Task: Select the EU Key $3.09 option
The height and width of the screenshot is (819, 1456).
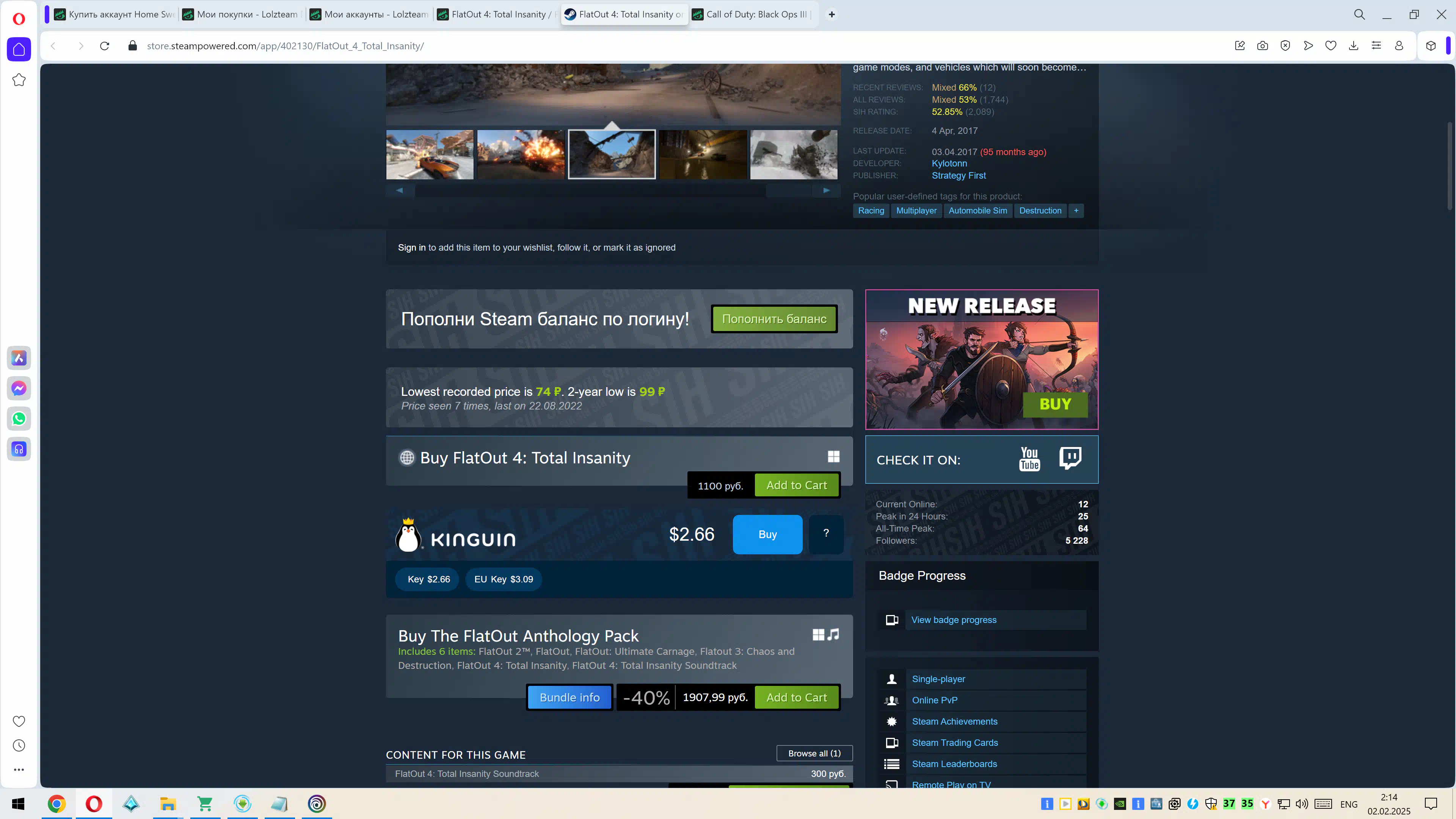Action: coord(503,579)
